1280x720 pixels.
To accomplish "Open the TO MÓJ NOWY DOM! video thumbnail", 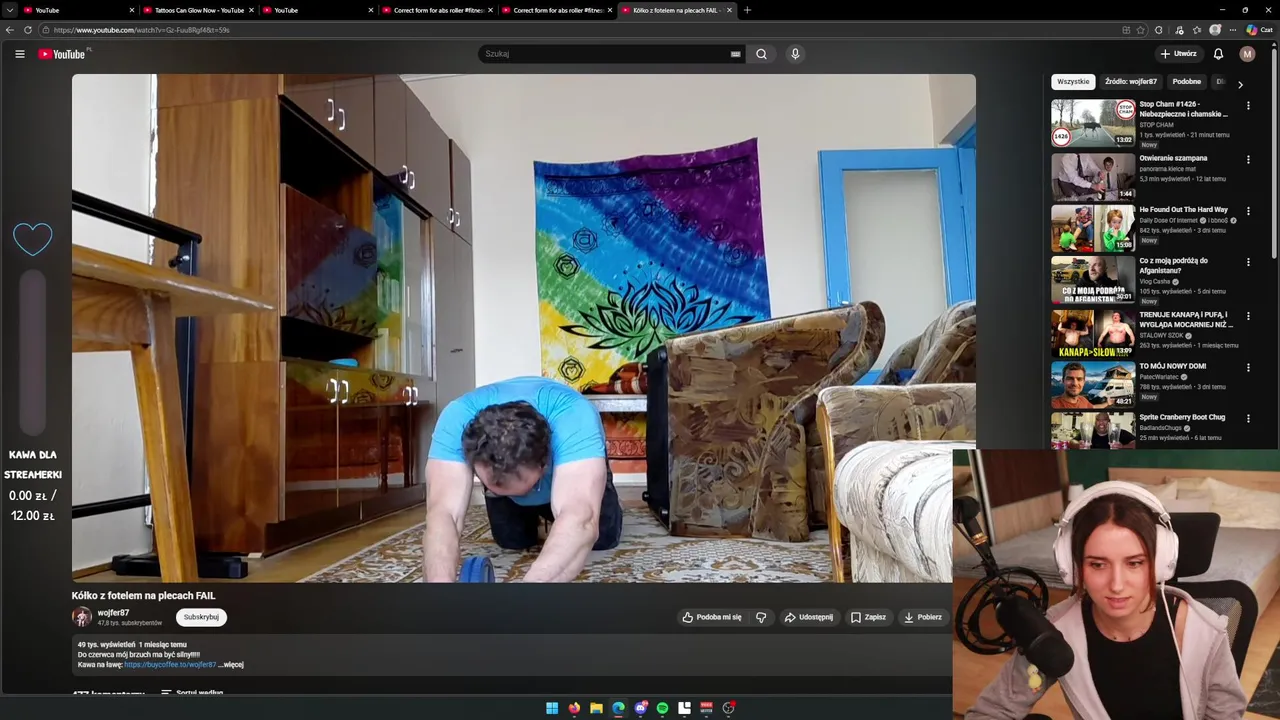I will click(x=1093, y=385).
